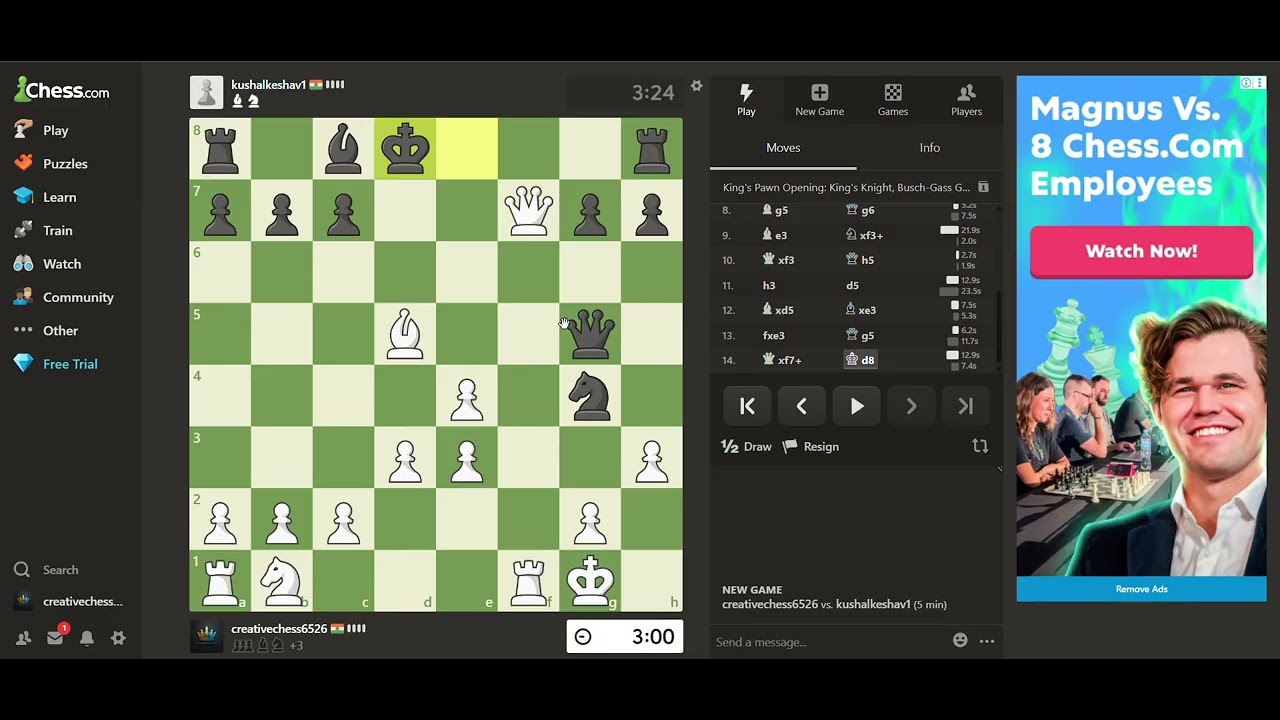Open the Community section
The width and height of the screenshot is (1280, 720).
(64, 297)
